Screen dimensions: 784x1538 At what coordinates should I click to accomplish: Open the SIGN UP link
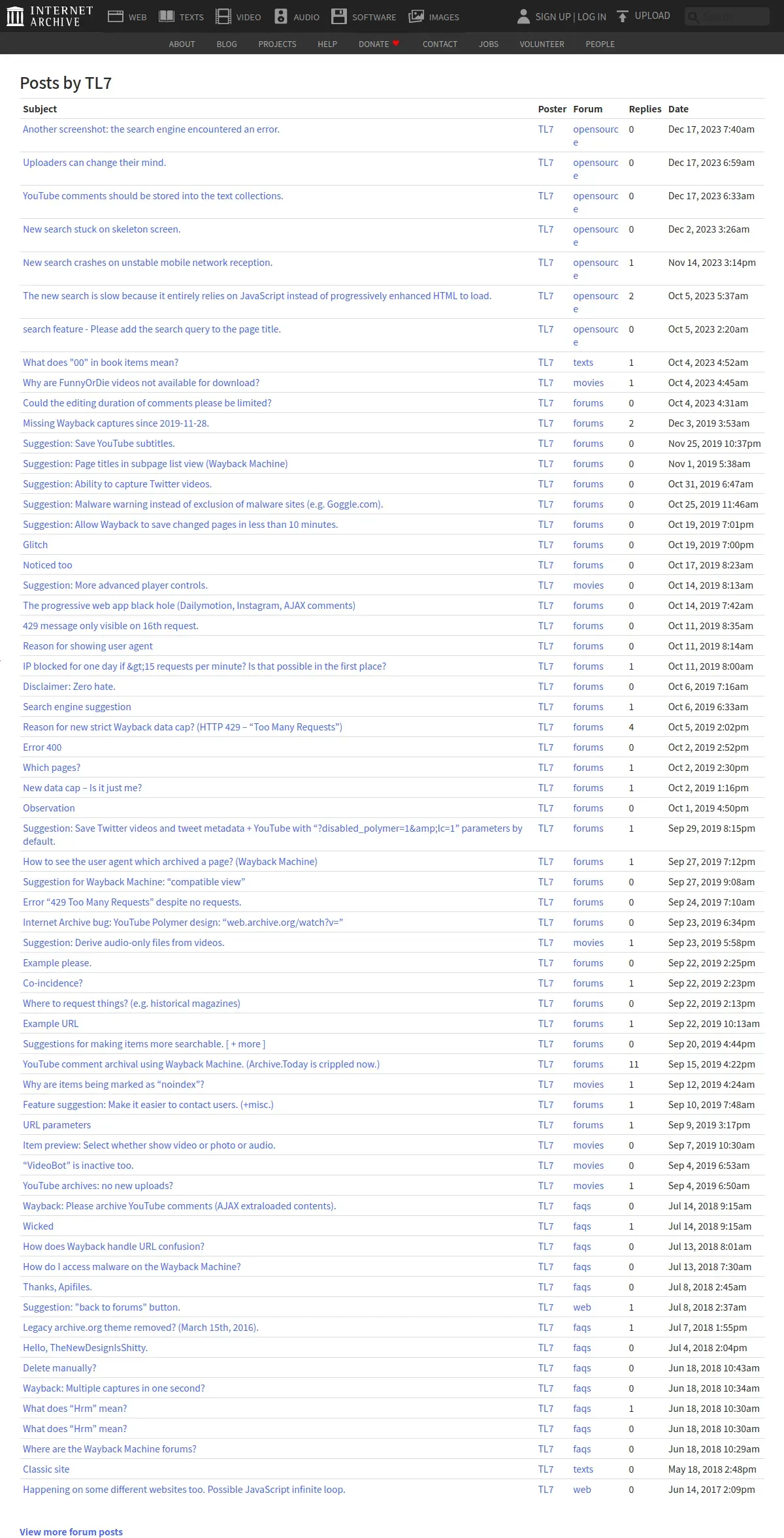click(553, 17)
